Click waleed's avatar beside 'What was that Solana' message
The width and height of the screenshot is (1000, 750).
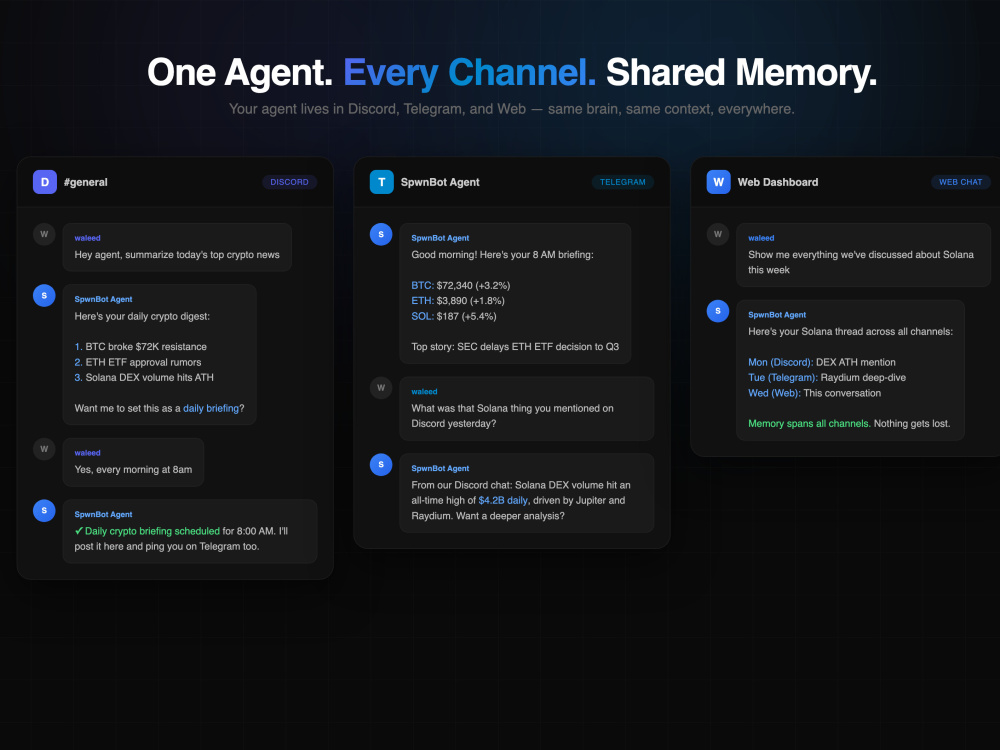pos(381,388)
